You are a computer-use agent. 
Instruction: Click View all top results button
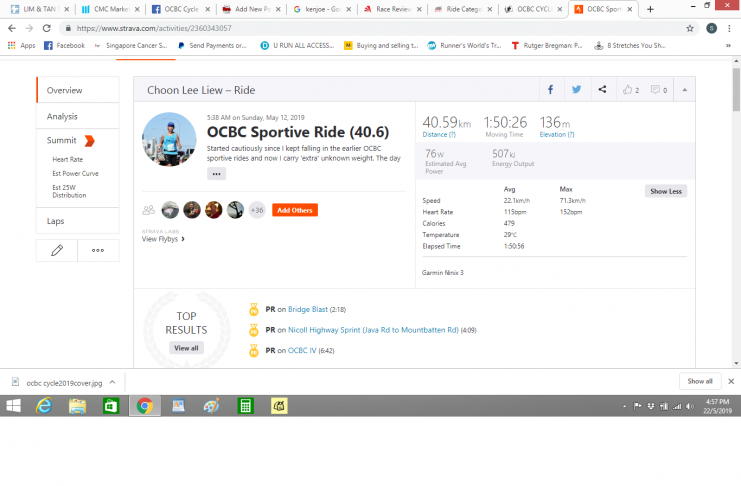click(186, 348)
